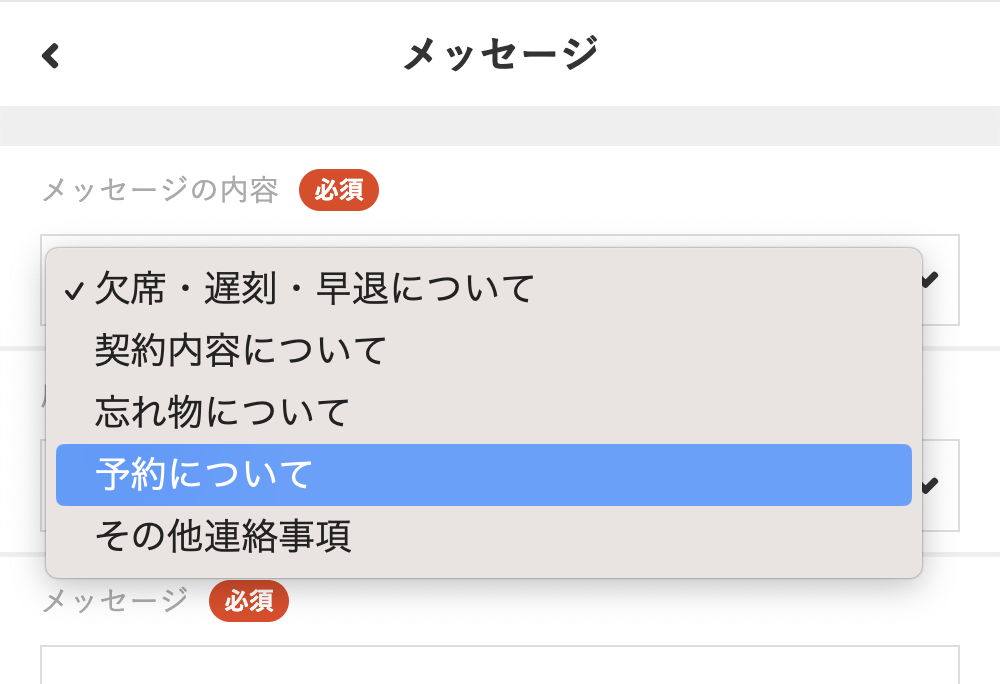Pick 忘れ物について in the dropdown
Image resolution: width=1000 pixels, height=684 pixels.
(x=222, y=412)
